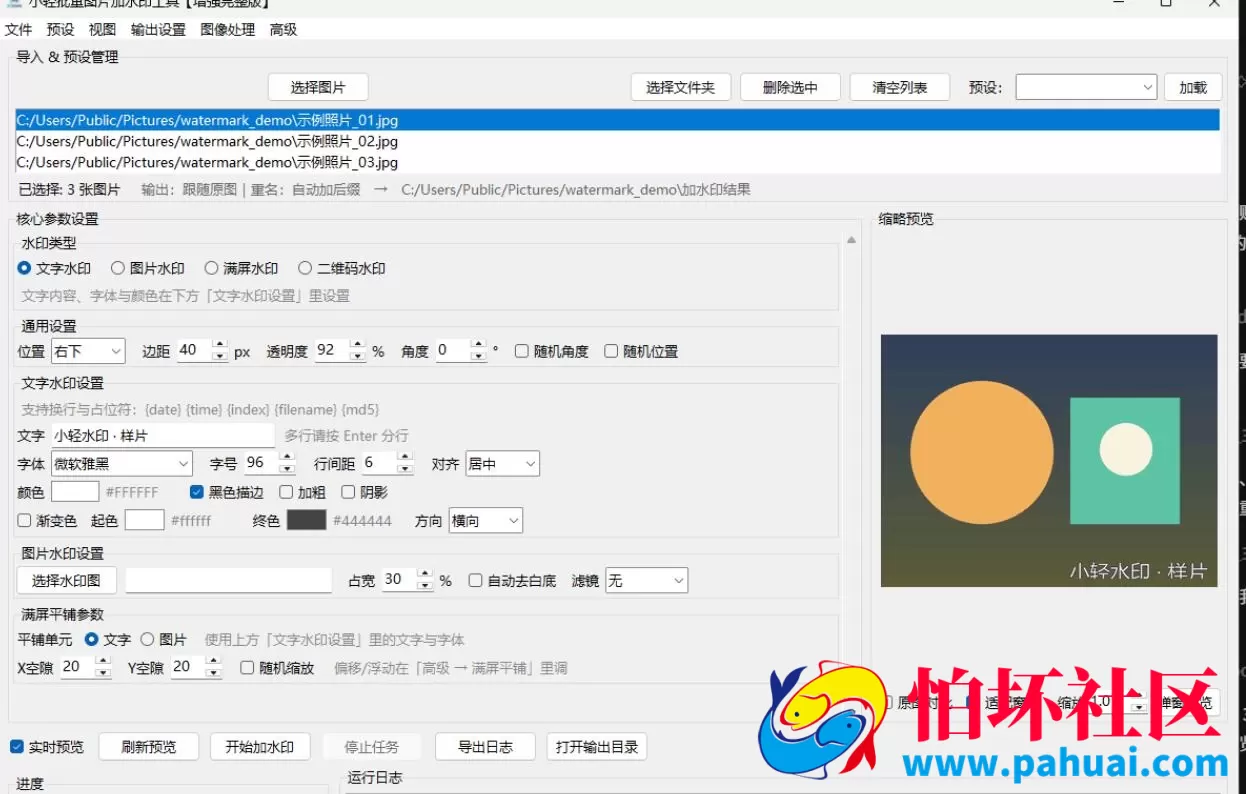The height and width of the screenshot is (794, 1246).
Task: Start watermarking with 开始加水印
Action: pos(260,747)
